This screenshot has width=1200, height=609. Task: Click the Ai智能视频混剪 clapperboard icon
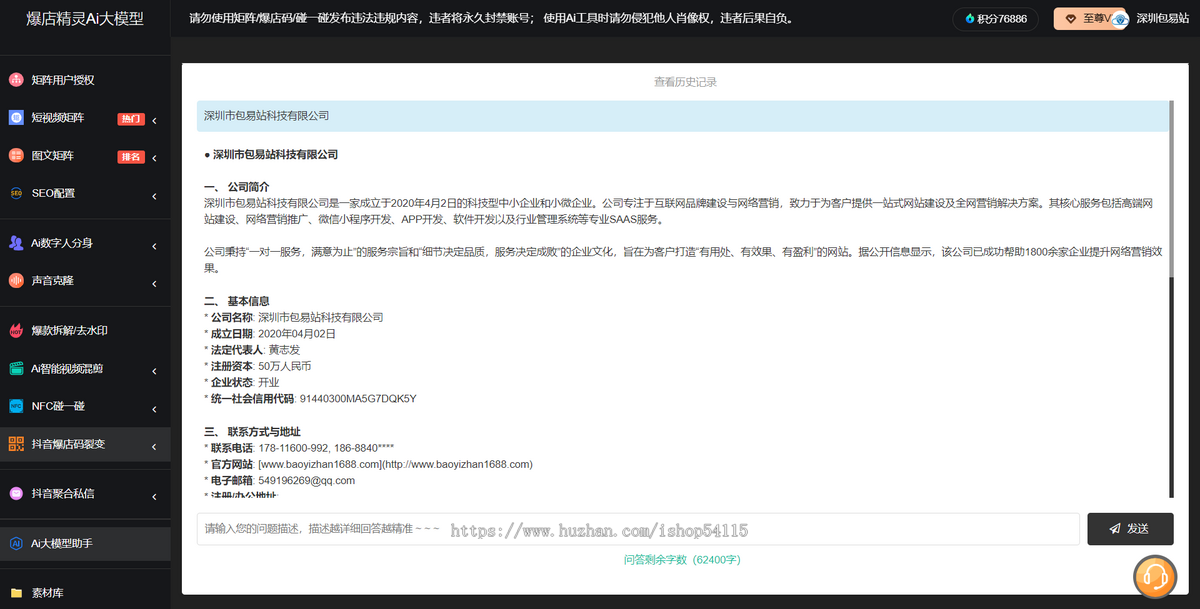pos(16,368)
